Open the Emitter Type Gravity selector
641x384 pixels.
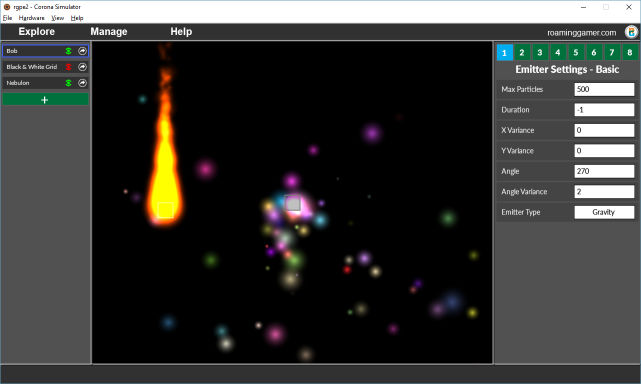click(x=604, y=212)
